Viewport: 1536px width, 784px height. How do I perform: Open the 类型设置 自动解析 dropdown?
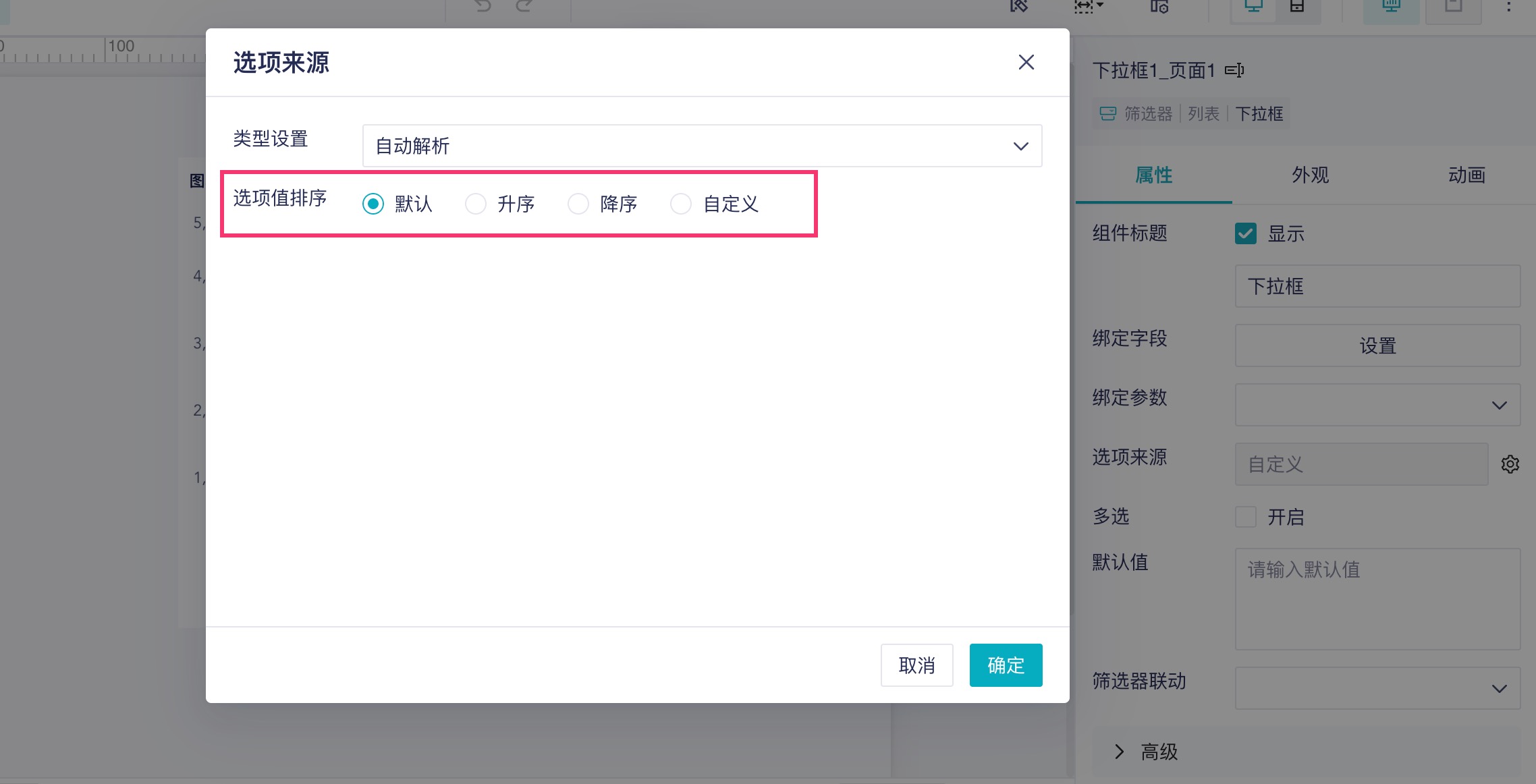click(702, 146)
